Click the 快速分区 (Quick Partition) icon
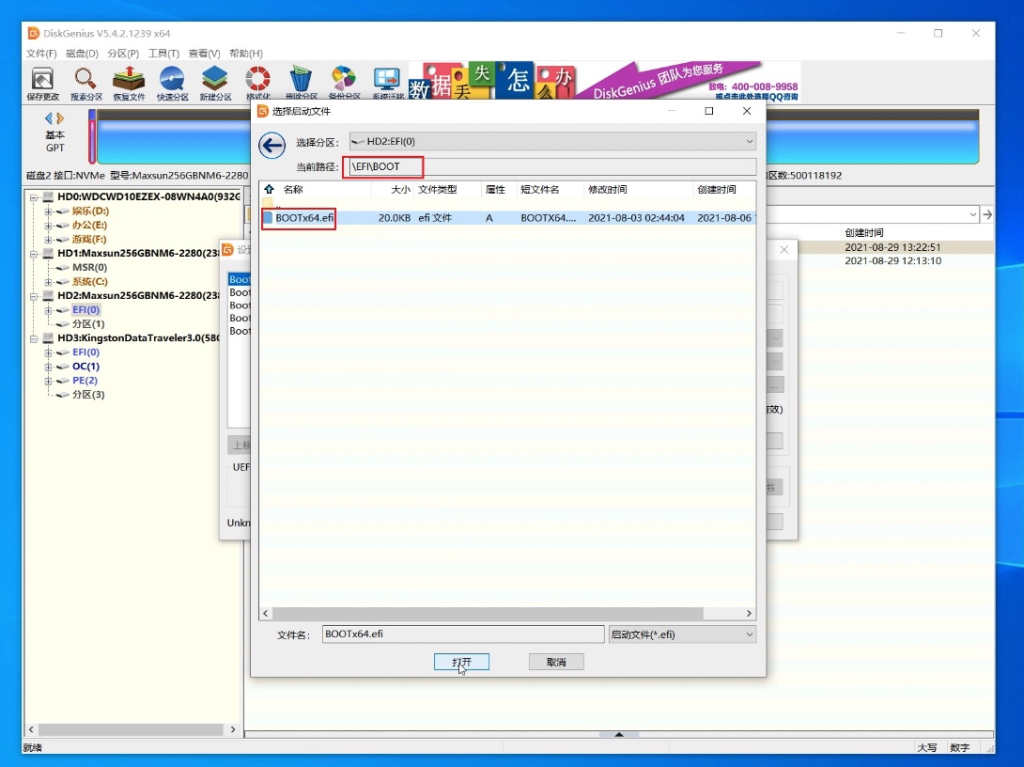This screenshot has width=1024, height=767. [172, 82]
